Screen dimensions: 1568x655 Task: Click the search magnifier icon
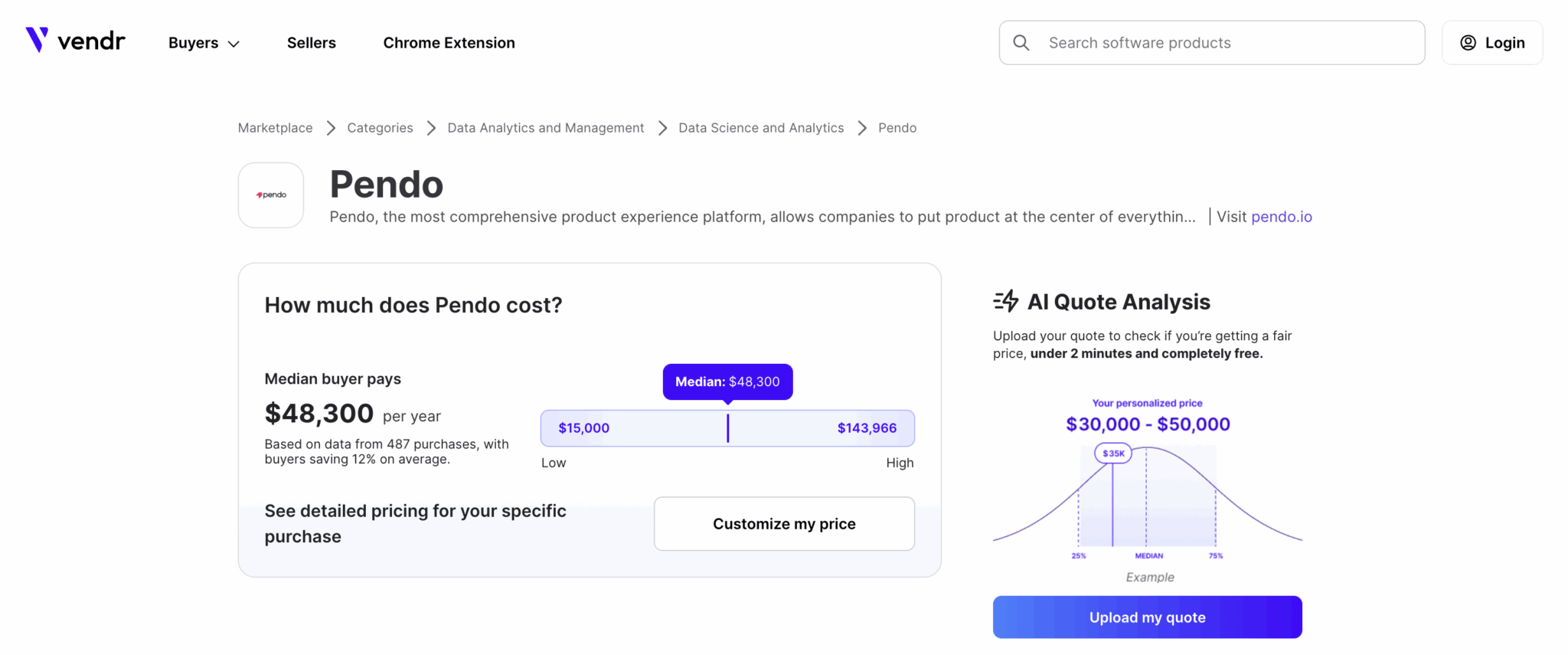1021,43
